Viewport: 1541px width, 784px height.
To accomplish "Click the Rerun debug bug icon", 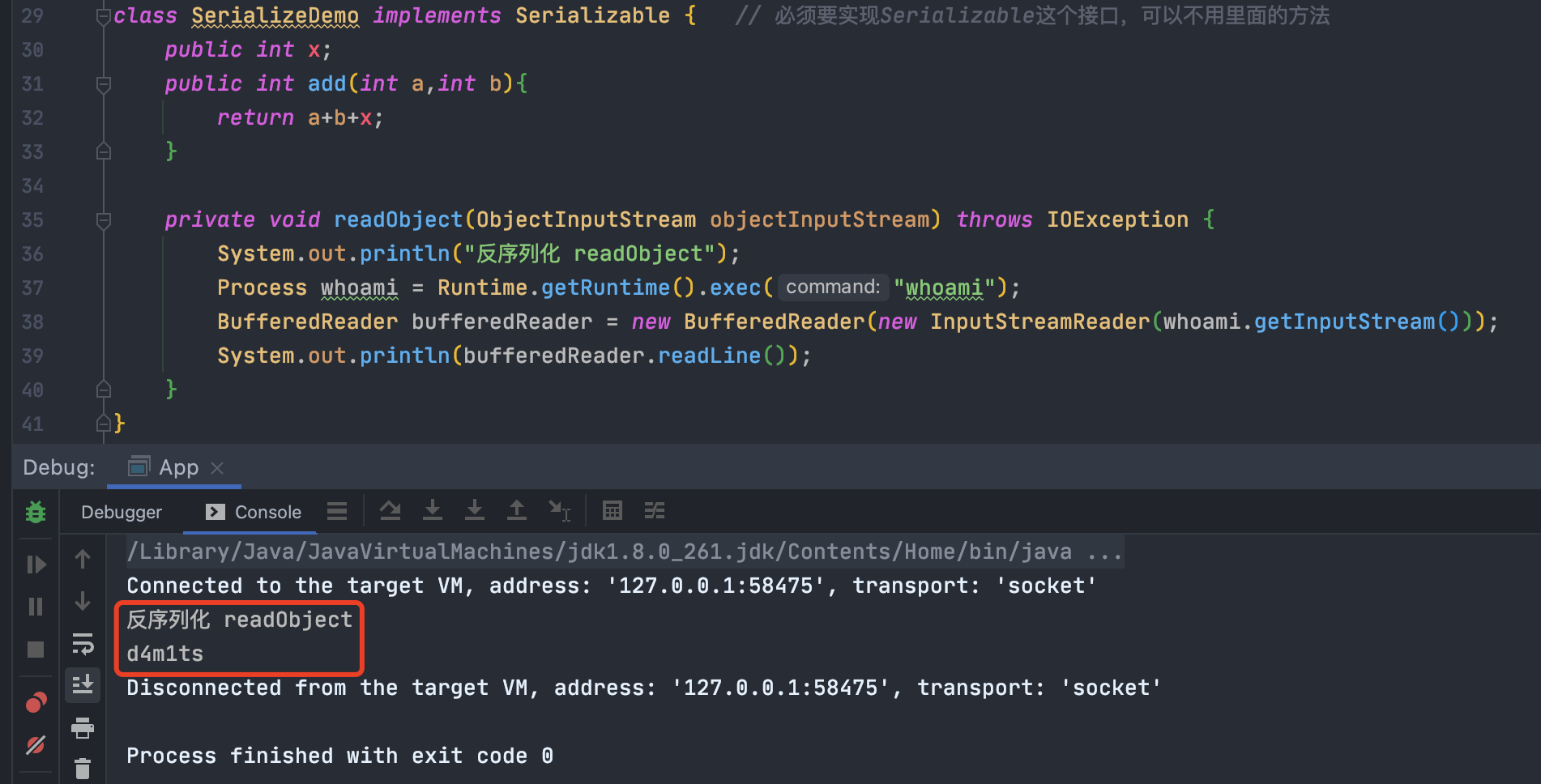I will 36,512.
